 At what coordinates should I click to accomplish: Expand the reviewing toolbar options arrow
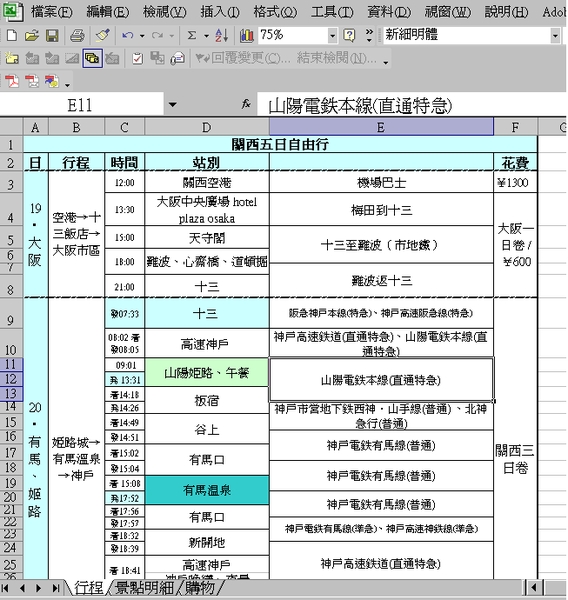click(x=386, y=62)
